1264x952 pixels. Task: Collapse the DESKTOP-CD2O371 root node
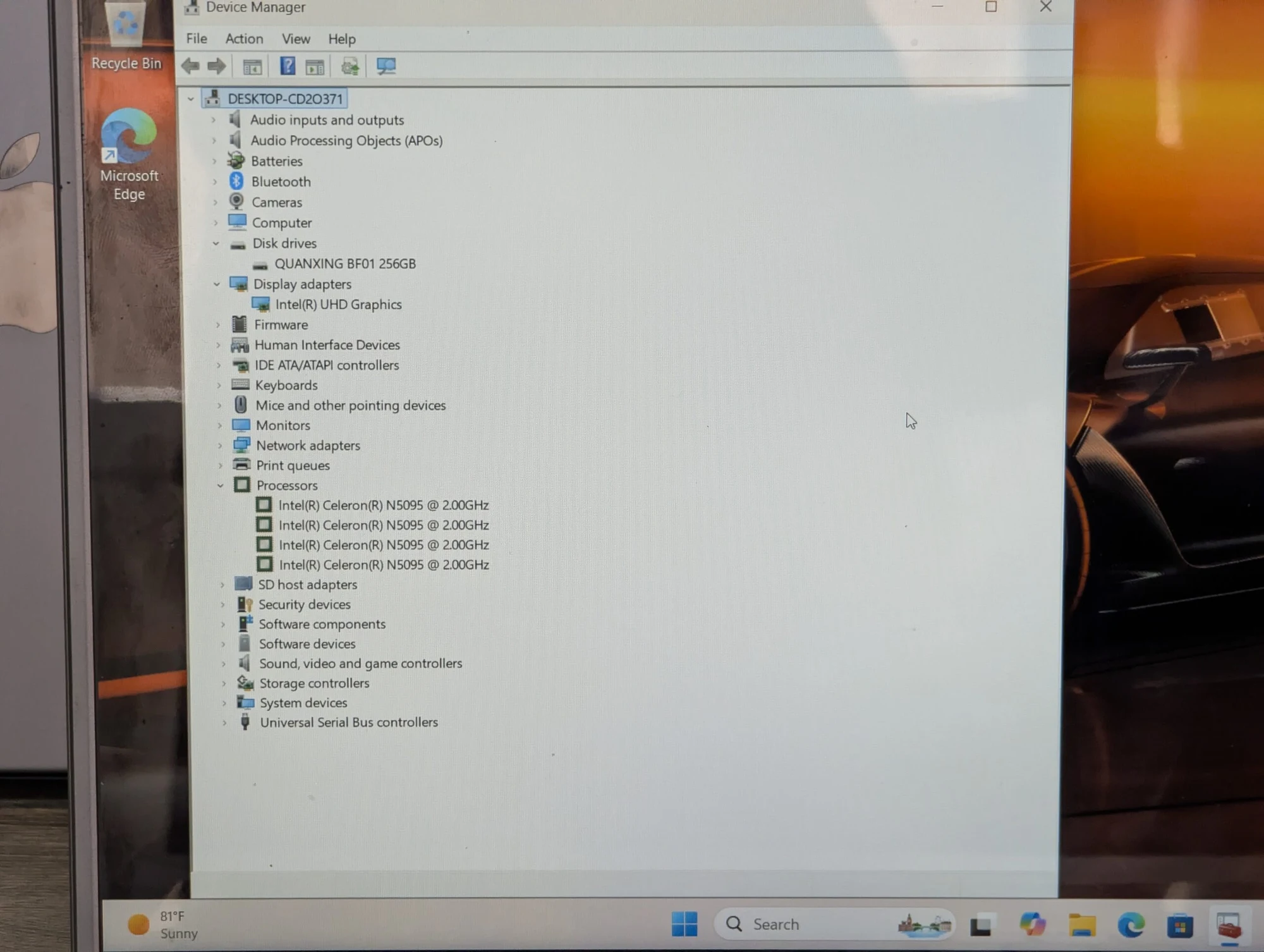(x=190, y=99)
